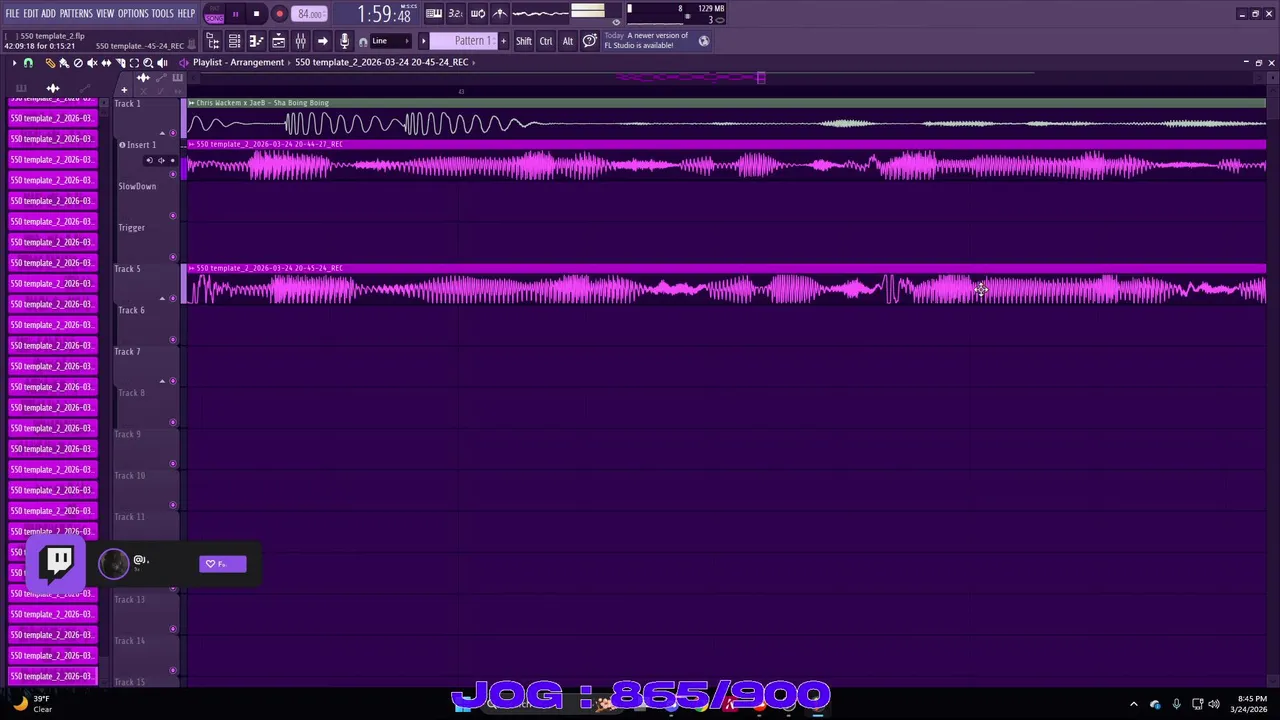Click the playlist icon before breadcrumb

tap(183, 63)
